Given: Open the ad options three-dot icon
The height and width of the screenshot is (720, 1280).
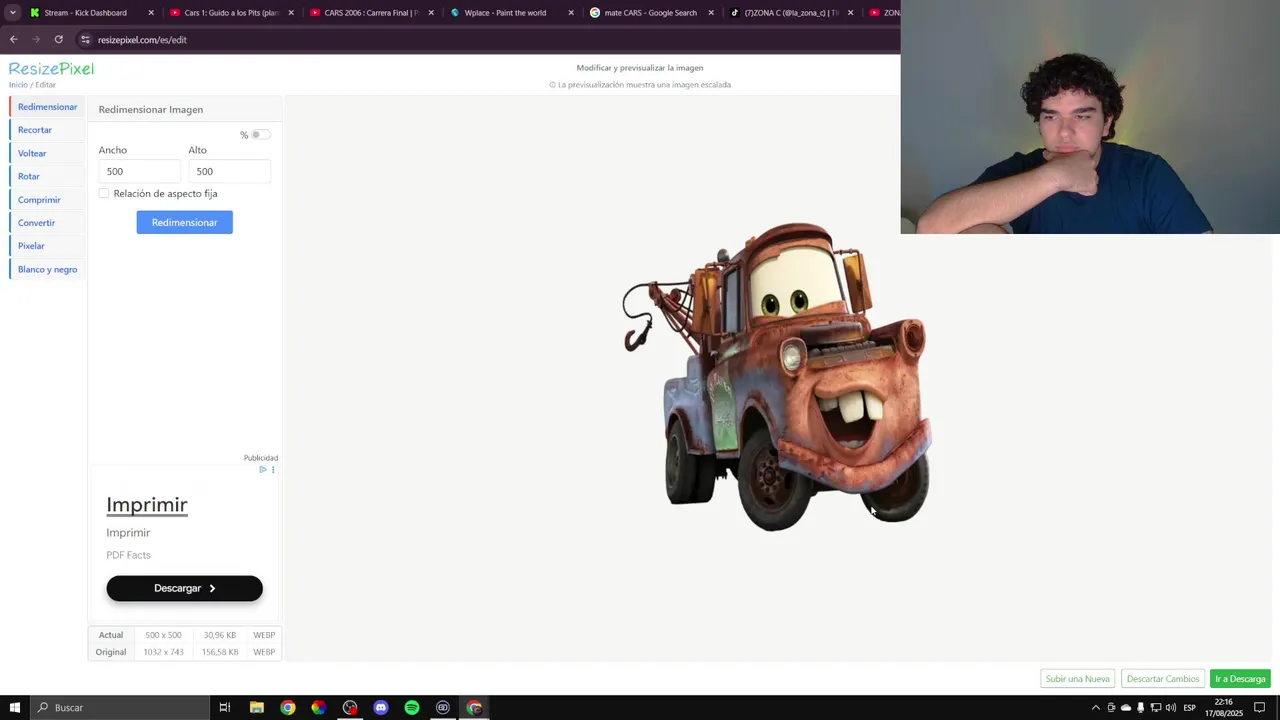Looking at the screenshot, I should coord(273,469).
